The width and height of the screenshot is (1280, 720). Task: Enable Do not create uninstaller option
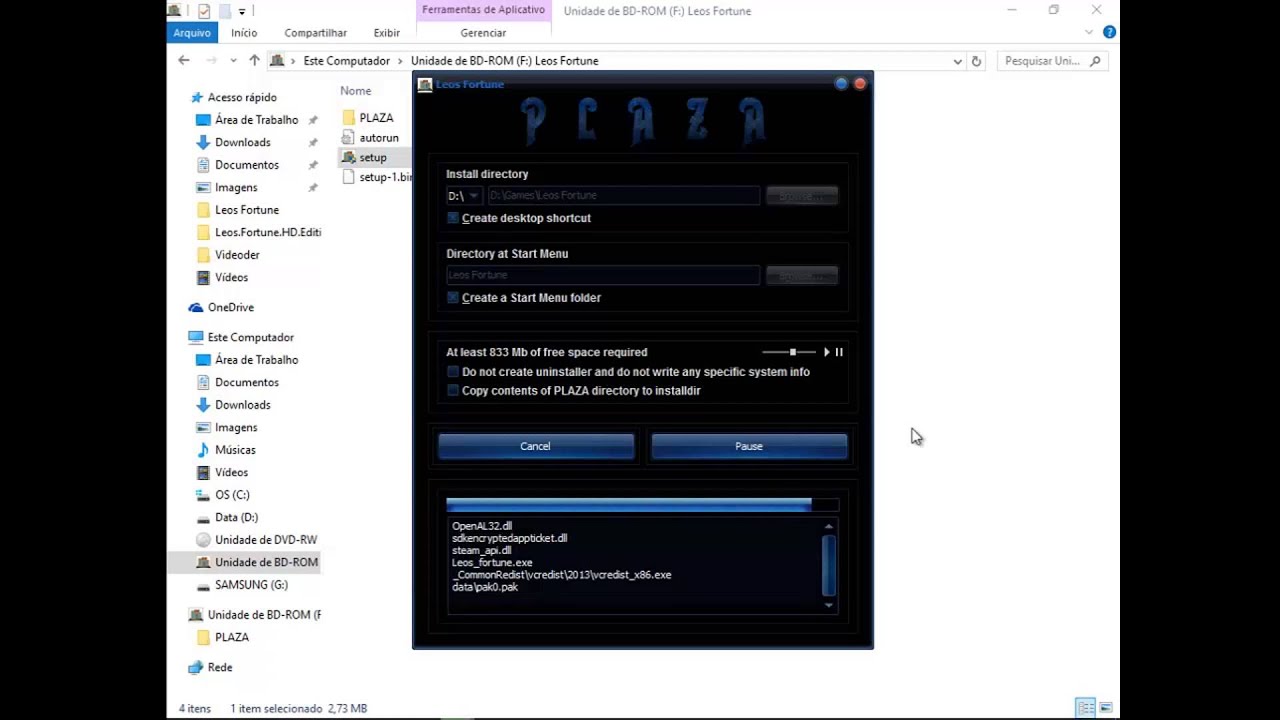click(453, 372)
